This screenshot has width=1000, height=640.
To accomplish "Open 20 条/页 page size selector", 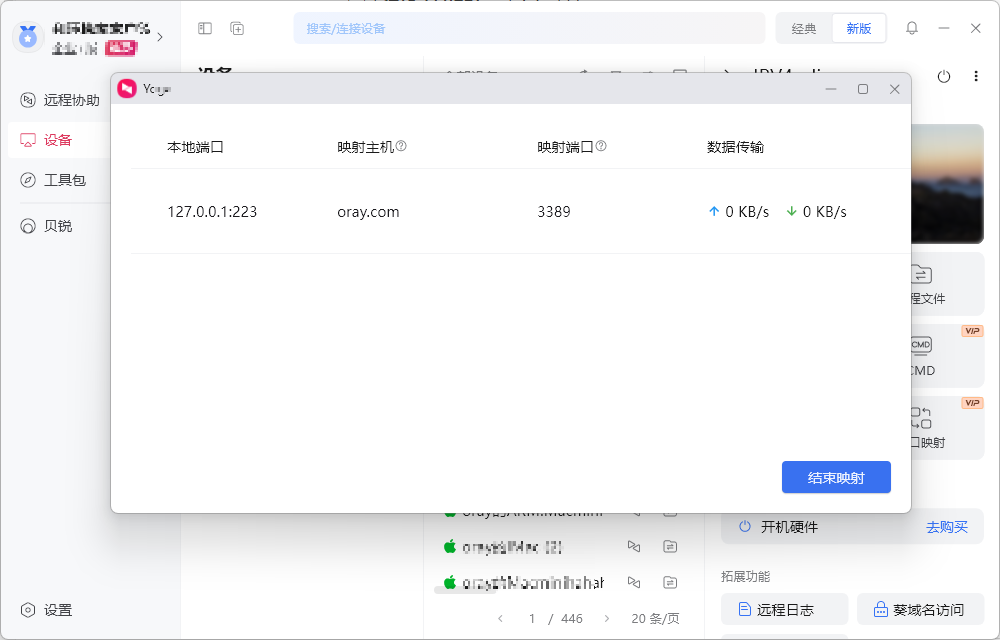I will 654,618.
